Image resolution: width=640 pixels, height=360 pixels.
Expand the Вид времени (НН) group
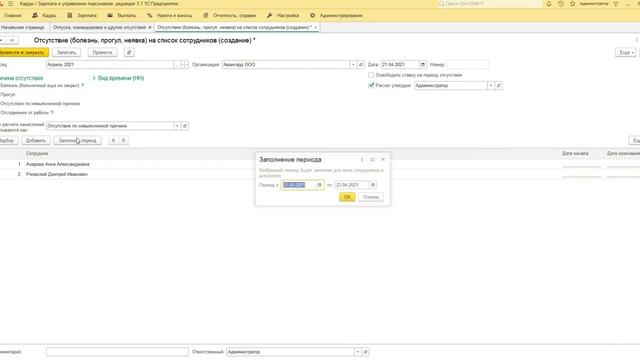pos(118,78)
